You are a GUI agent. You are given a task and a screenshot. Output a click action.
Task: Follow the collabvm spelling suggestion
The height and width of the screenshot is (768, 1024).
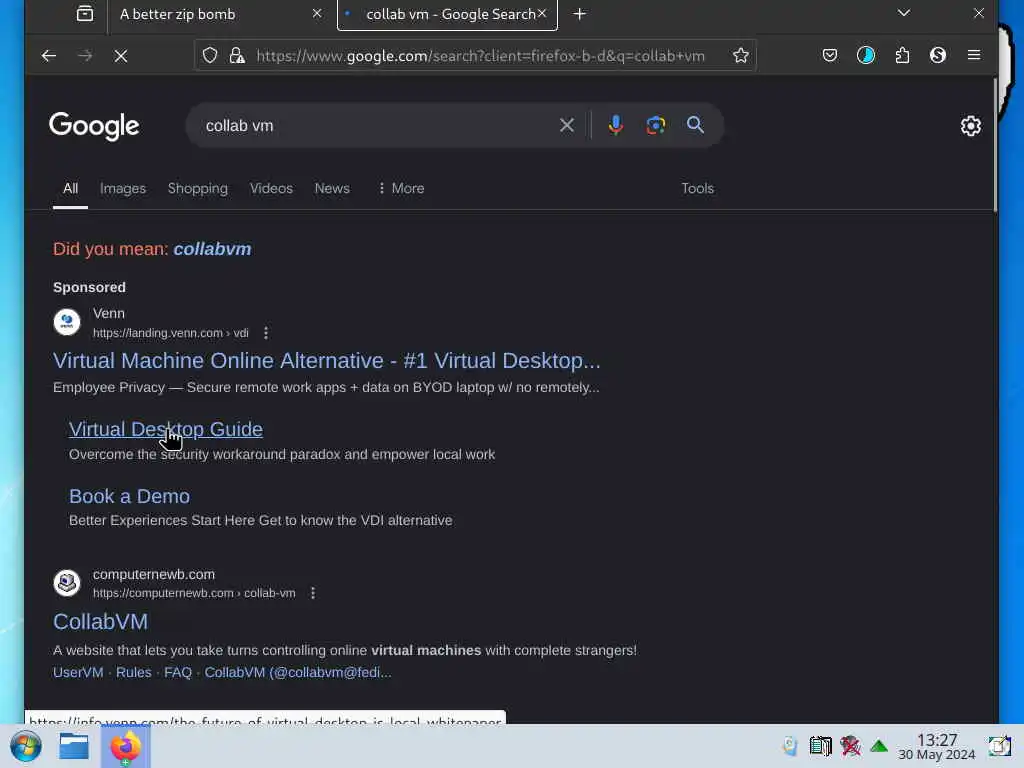[212, 249]
